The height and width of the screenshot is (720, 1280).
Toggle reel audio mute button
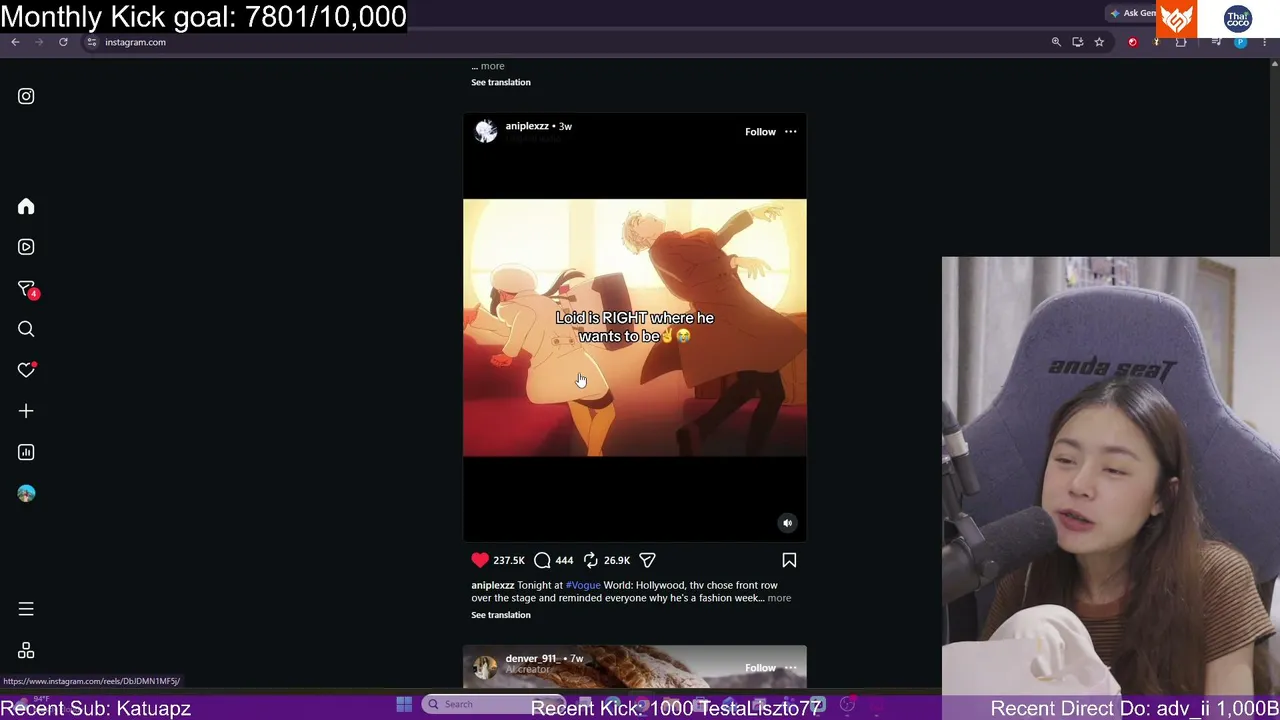click(x=787, y=522)
